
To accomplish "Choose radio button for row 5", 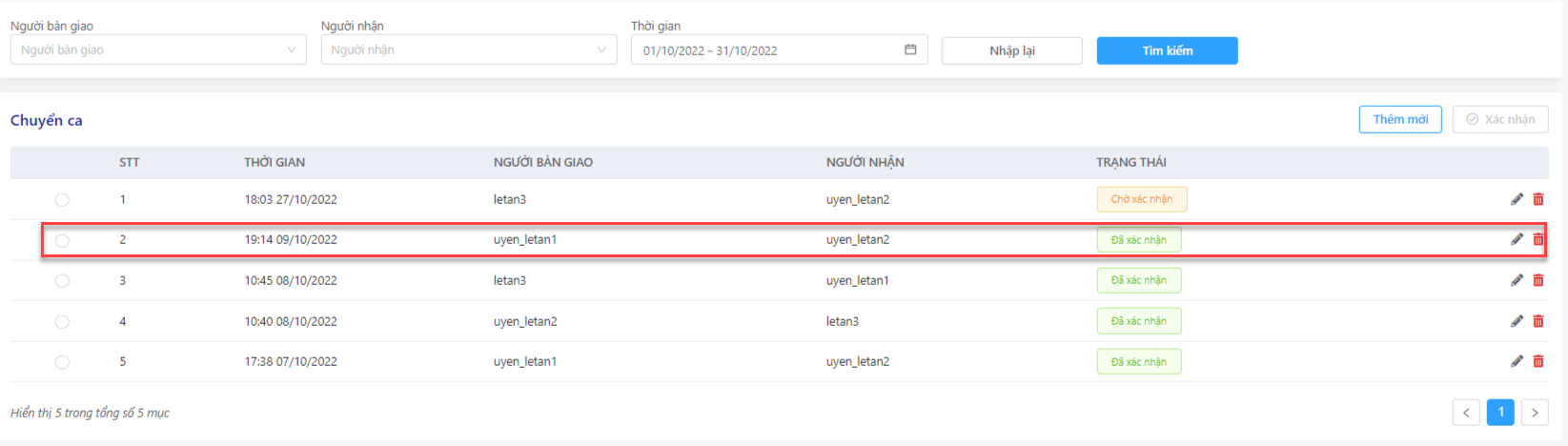I will (62, 362).
